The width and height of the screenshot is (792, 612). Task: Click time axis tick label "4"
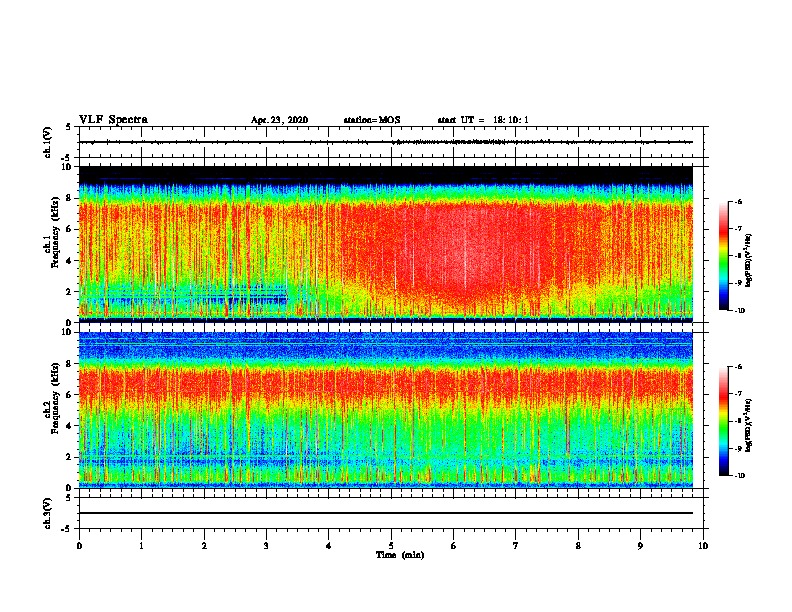[329, 546]
